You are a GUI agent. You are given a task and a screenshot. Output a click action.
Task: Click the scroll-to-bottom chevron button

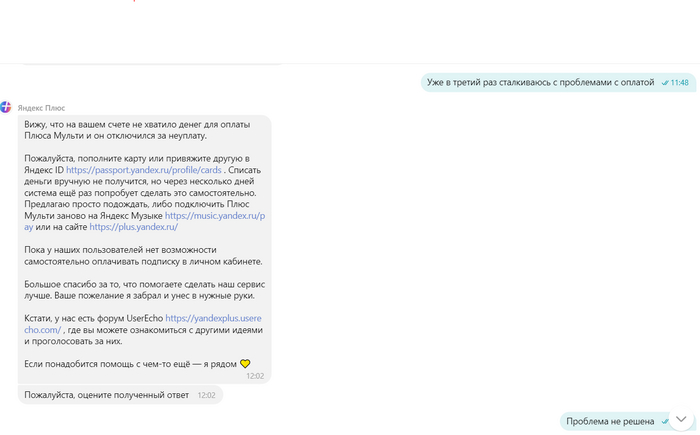point(681,419)
